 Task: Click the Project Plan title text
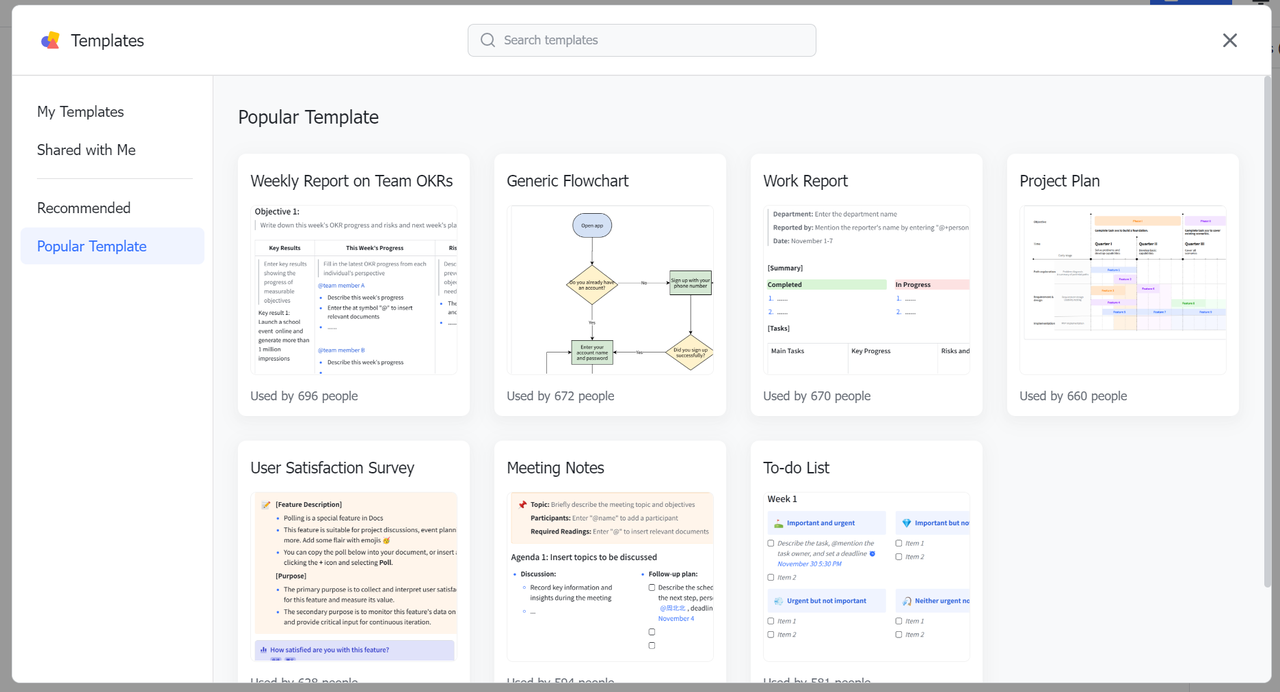point(1059,181)
